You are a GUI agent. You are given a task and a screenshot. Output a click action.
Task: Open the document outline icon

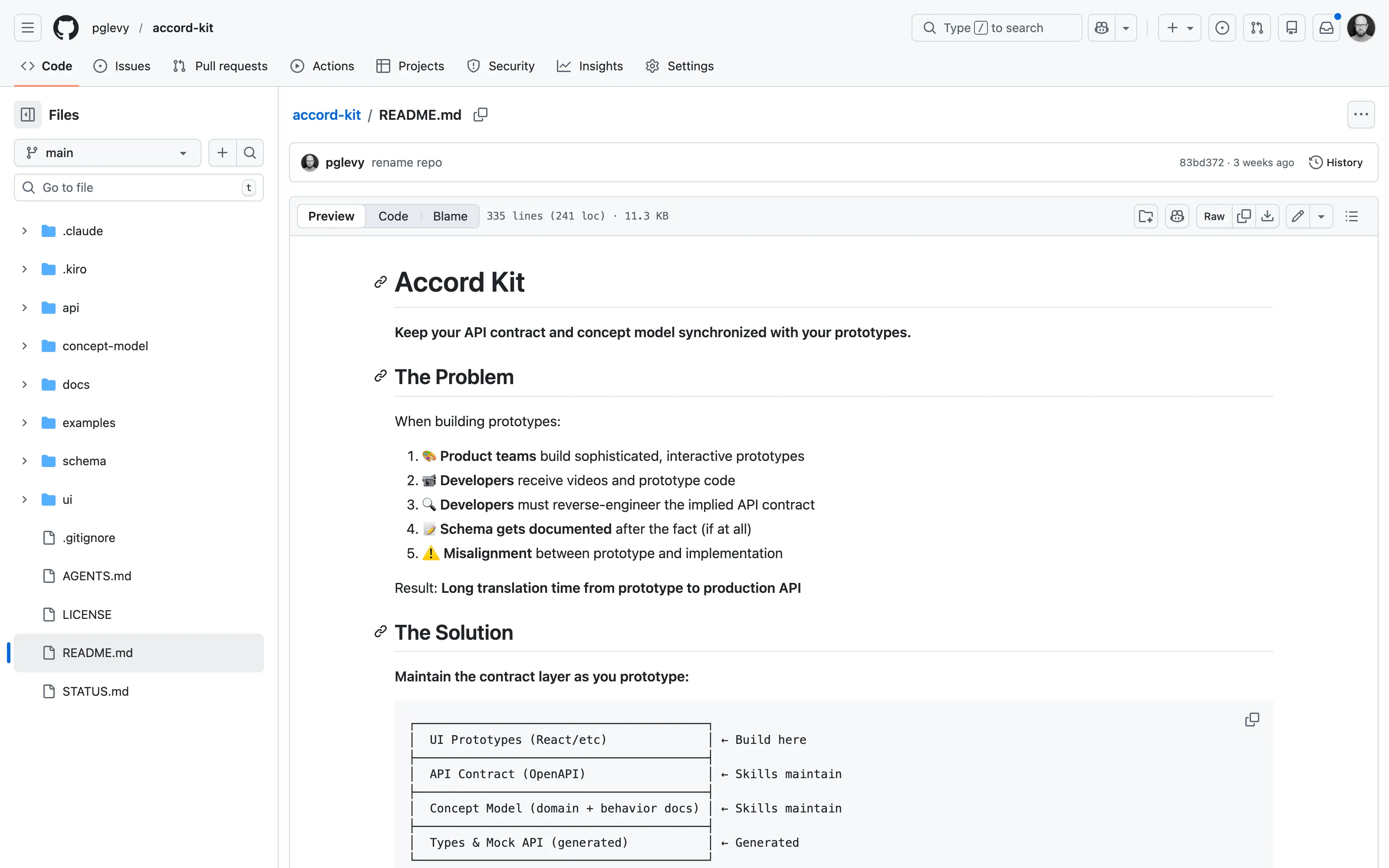1352,217
